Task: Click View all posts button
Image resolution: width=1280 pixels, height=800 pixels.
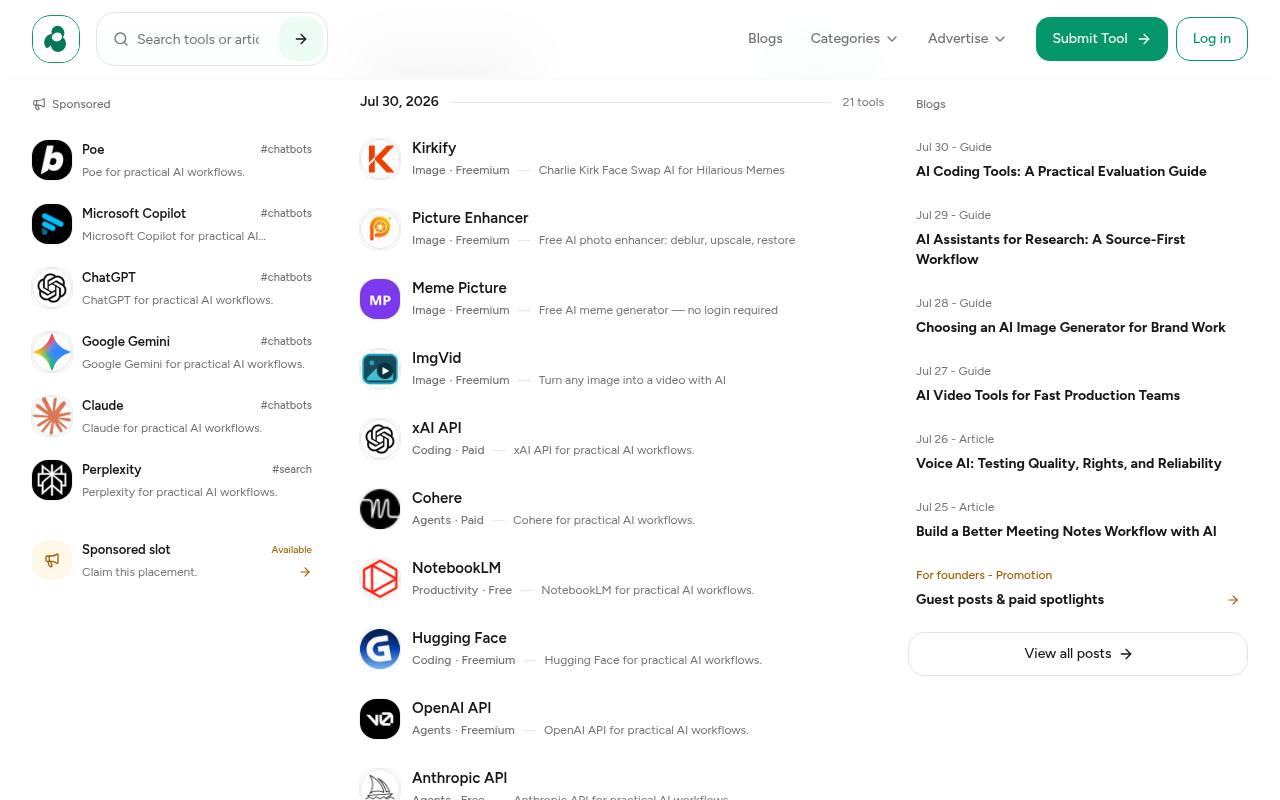Action: [1078, 654]
